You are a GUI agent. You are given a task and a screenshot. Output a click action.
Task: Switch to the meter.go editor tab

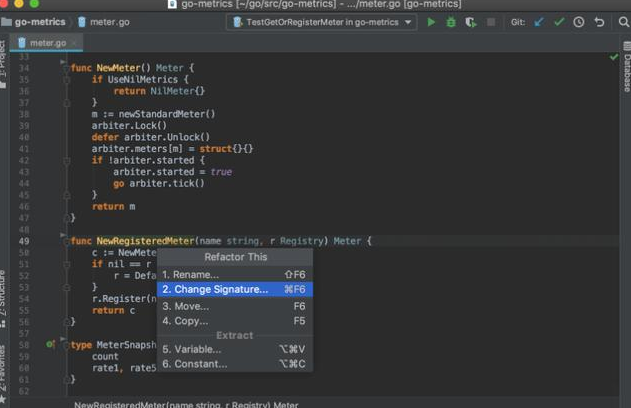click(47, 43)
